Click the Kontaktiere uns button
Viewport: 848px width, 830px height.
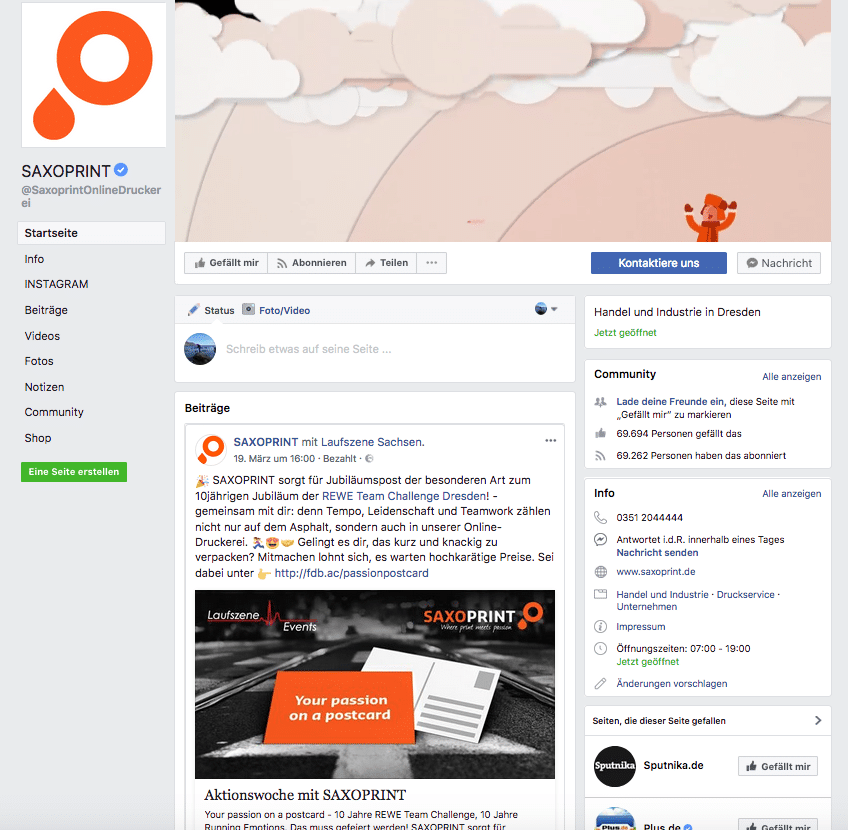coord(659,263)
